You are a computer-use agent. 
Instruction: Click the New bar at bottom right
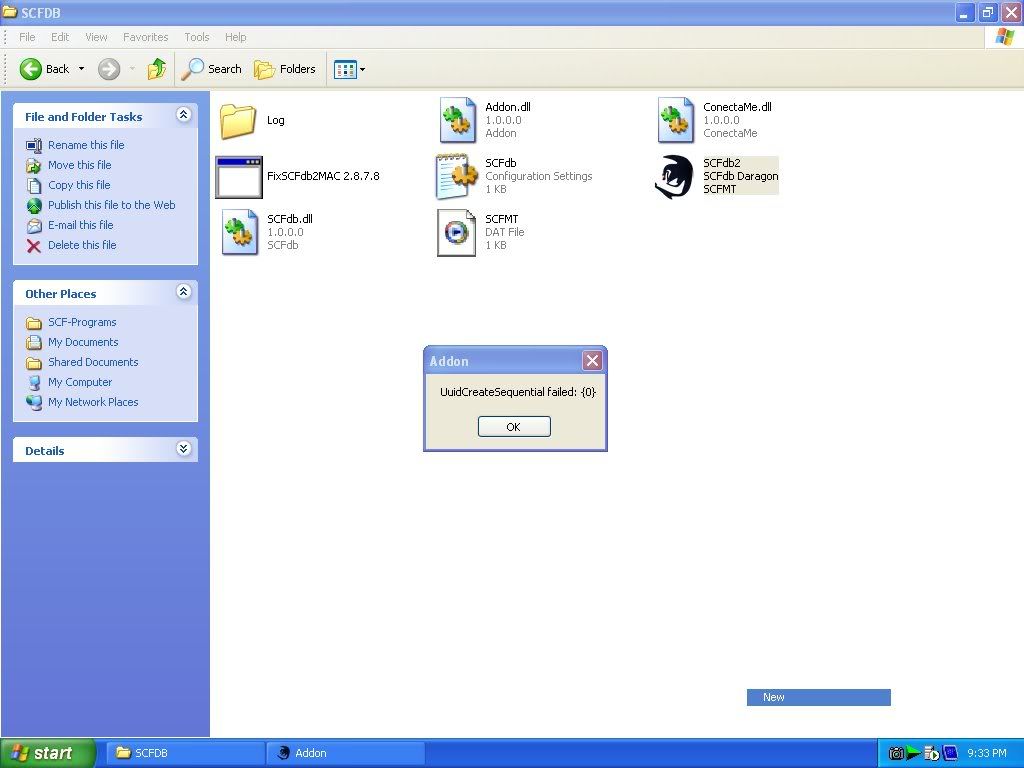coord(818,697)
